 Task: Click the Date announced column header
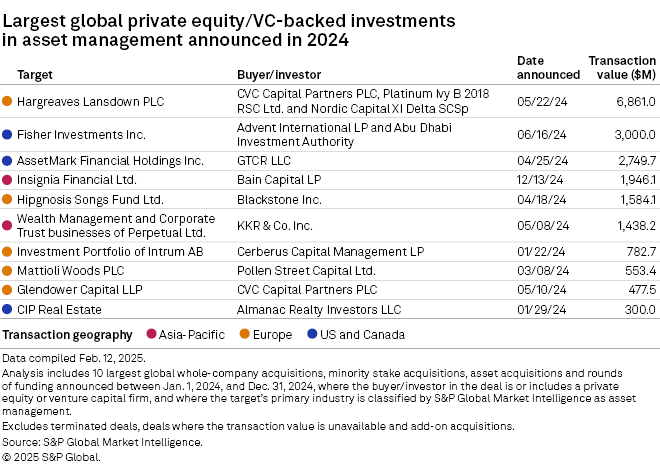(x=548, y=68)
